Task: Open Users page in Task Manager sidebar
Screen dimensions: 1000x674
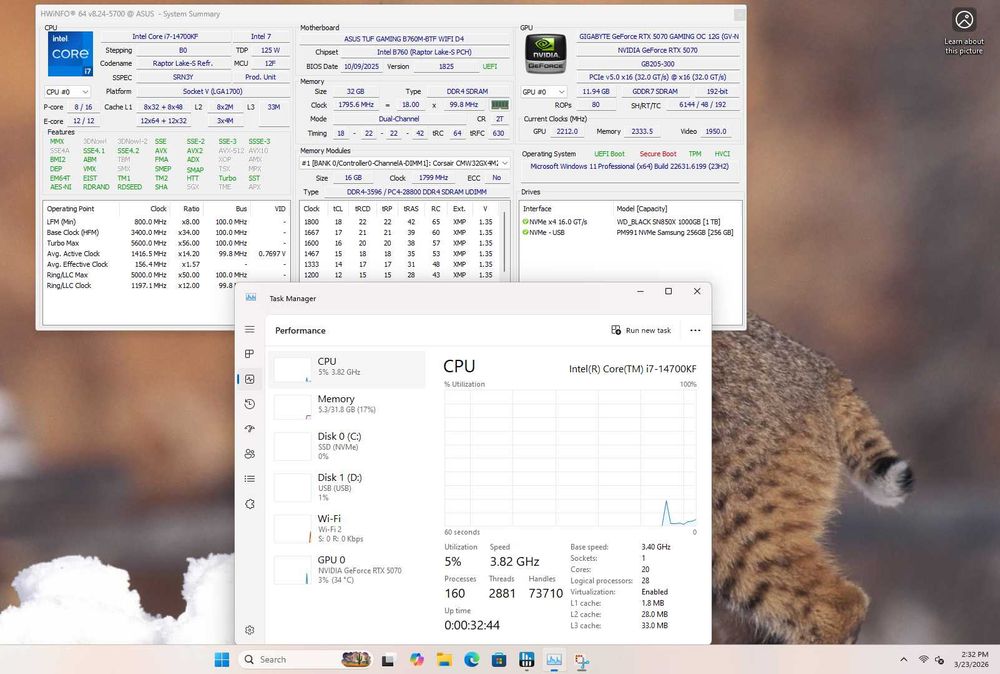Action: click(249, 453)
